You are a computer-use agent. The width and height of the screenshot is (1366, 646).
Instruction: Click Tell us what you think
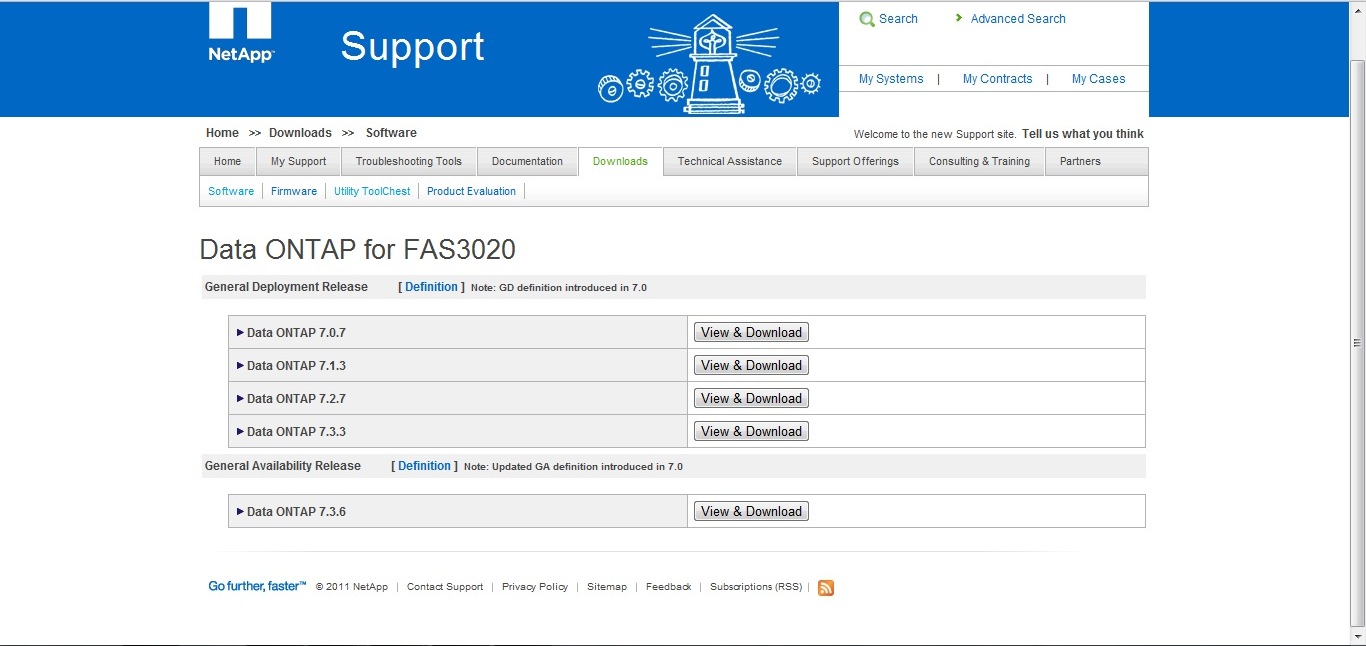point(1083,134)
